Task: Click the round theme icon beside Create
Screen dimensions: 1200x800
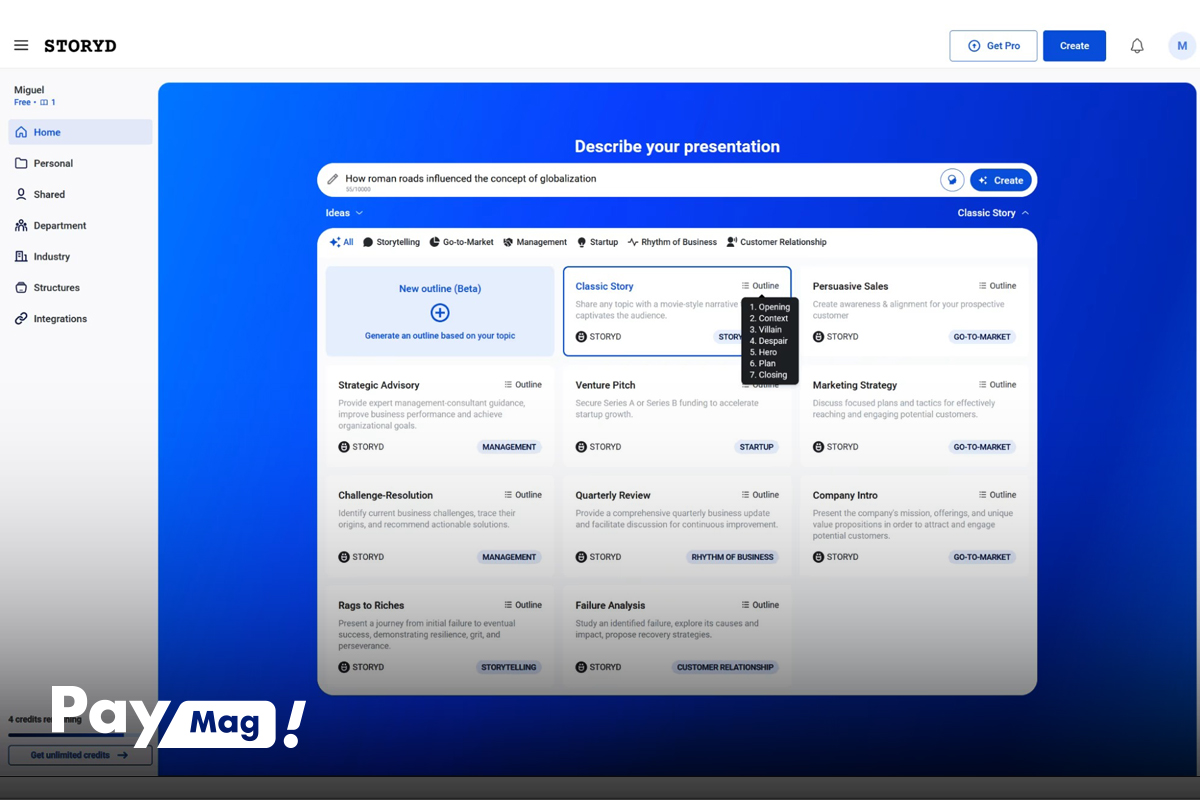Action: coord(952,180)
